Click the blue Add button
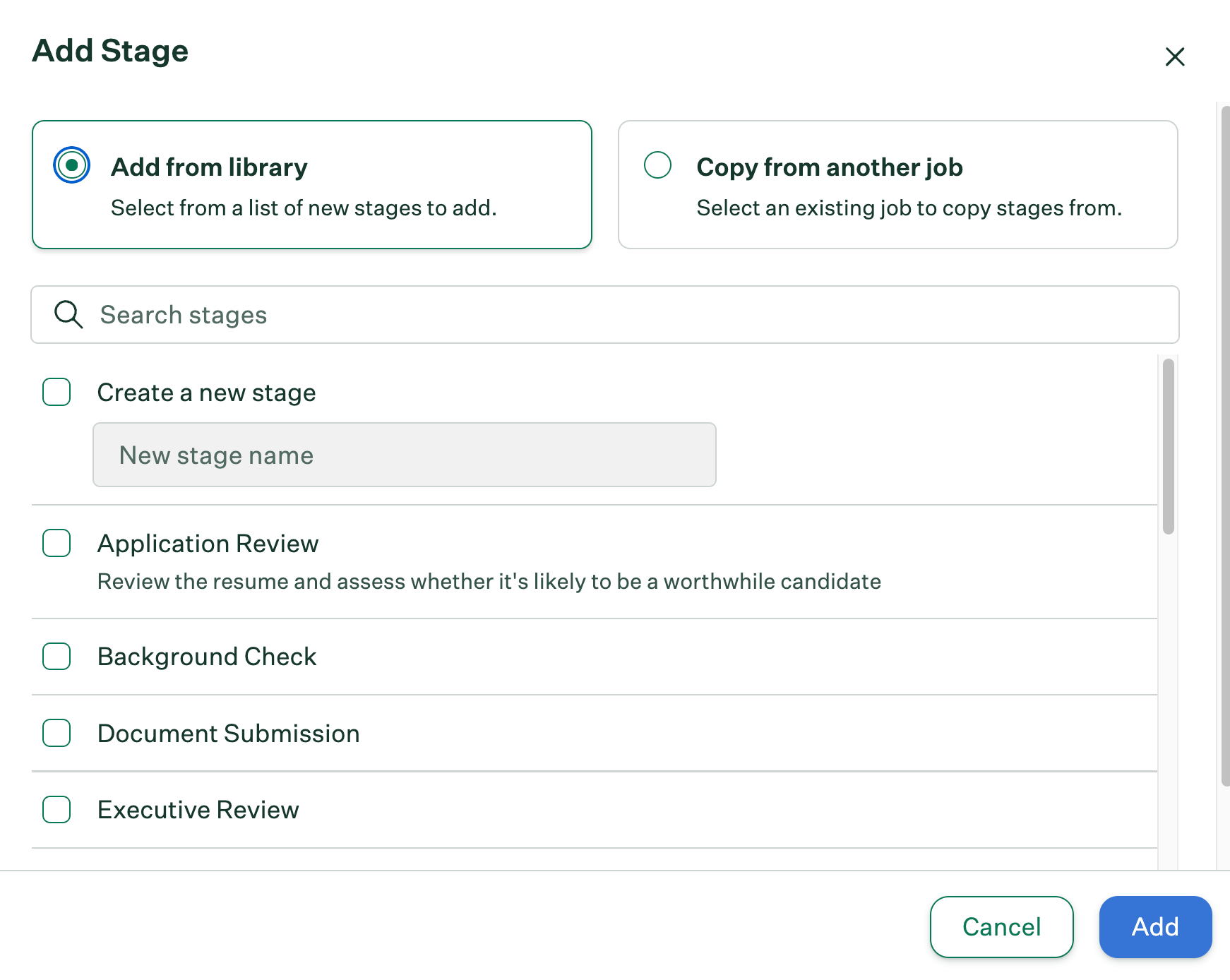Image resolution: width=1230 pixels, height=980 pixels. pyautogui.click(x=1155, y=926)
